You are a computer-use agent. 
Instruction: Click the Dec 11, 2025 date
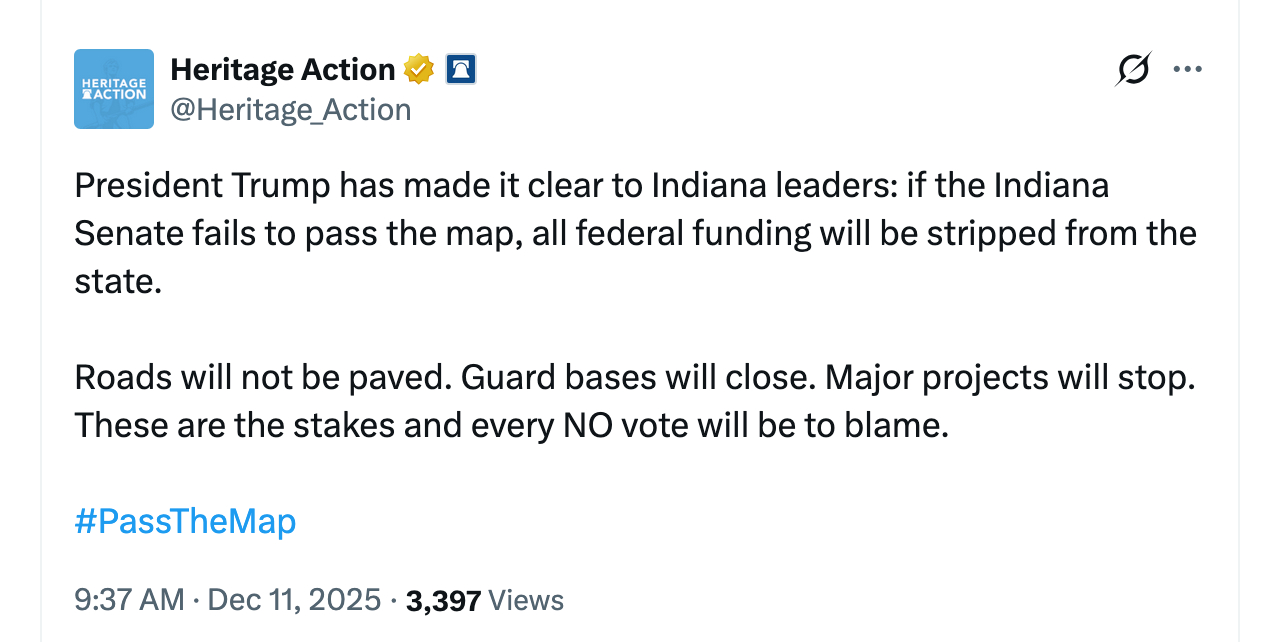click(293, 600)
